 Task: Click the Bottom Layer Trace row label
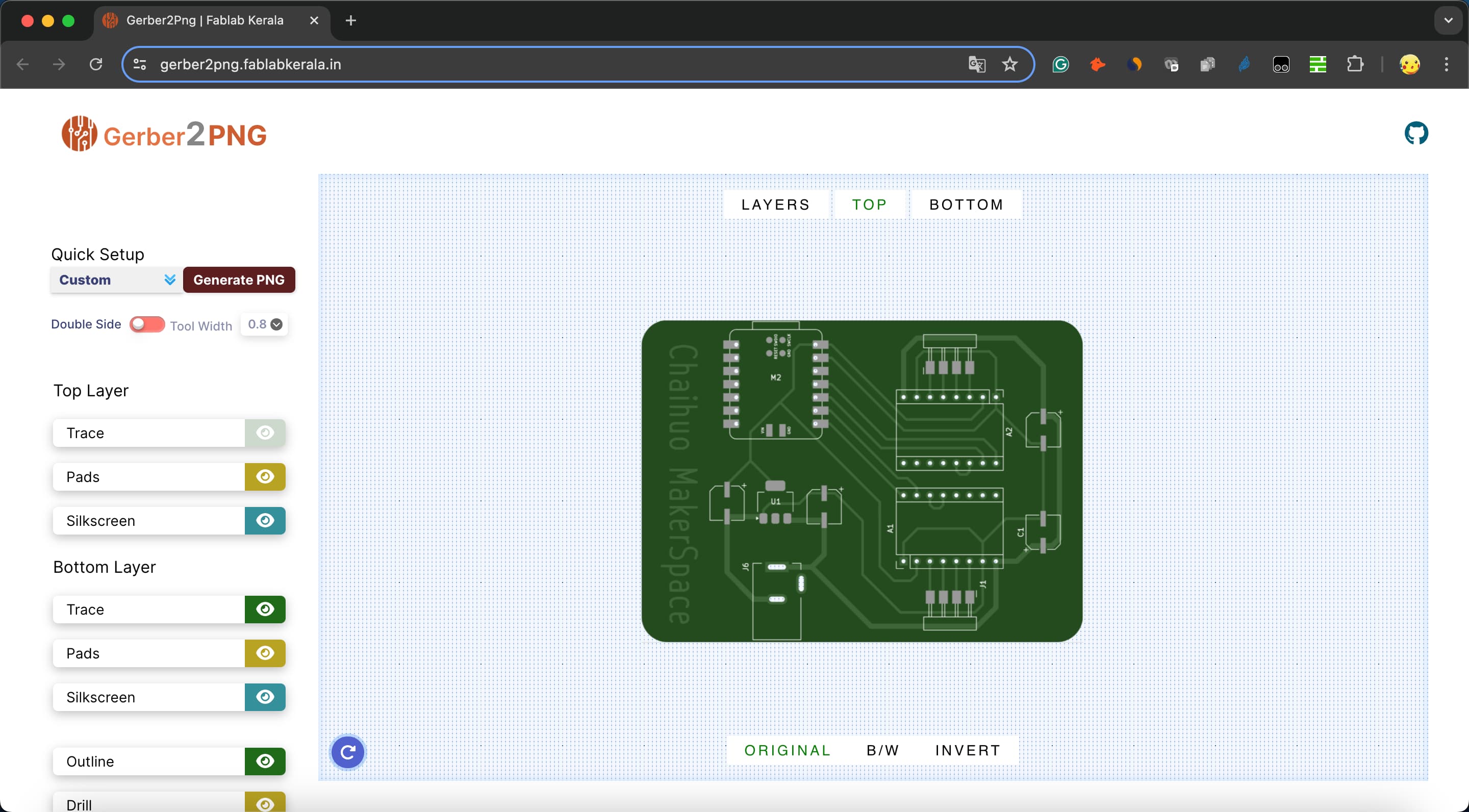pos(86,610)
